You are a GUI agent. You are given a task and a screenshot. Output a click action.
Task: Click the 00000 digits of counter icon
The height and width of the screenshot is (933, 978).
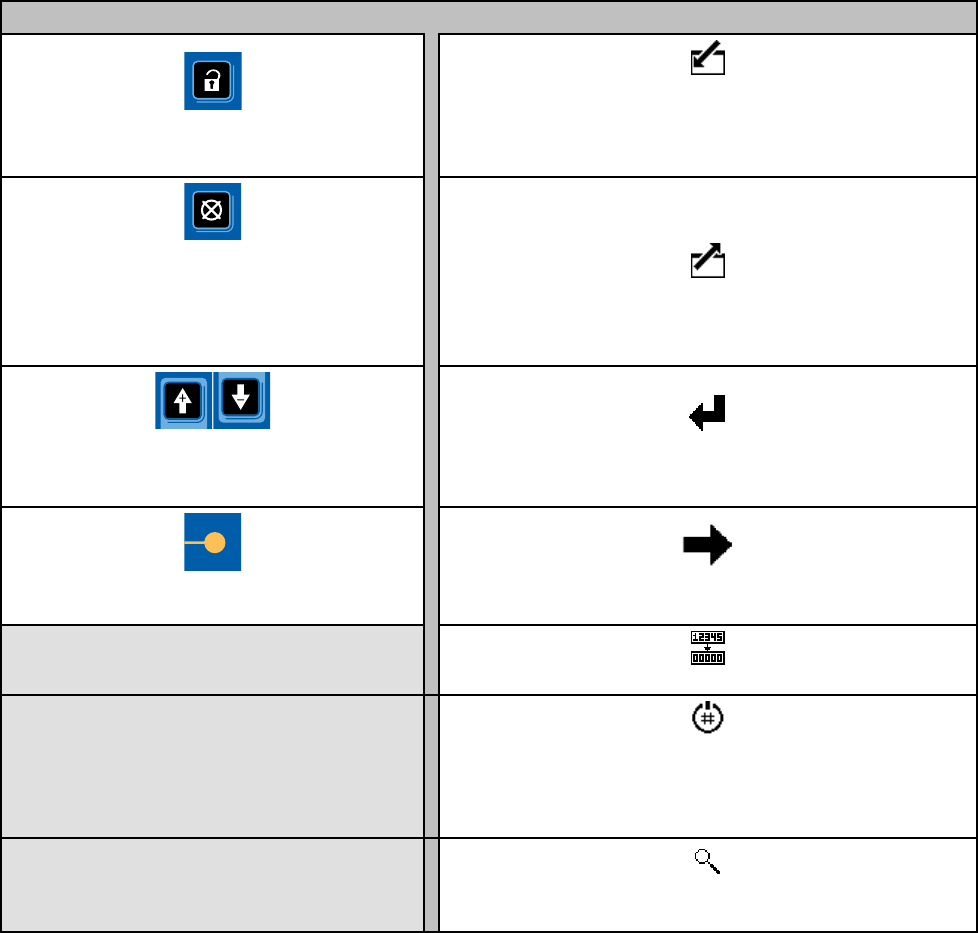tap(708, 658)
